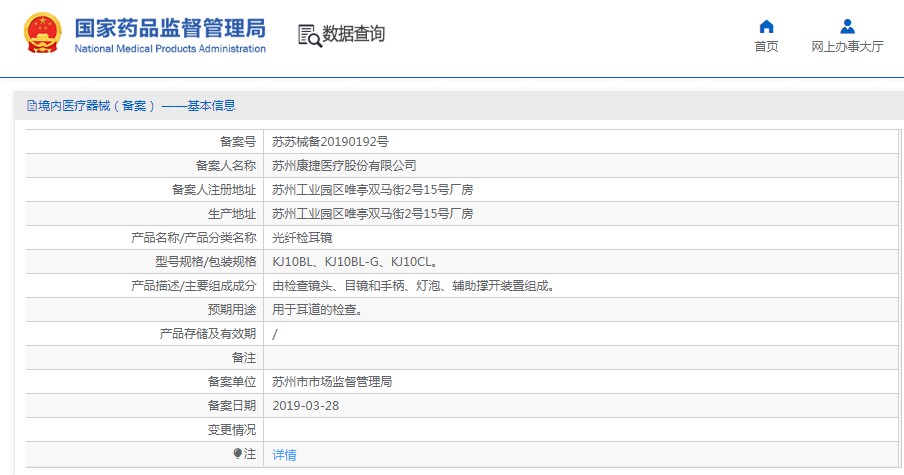Viewport: 904px width, 475px height.
Task: Click the 首页 text link
Action: 766,47
